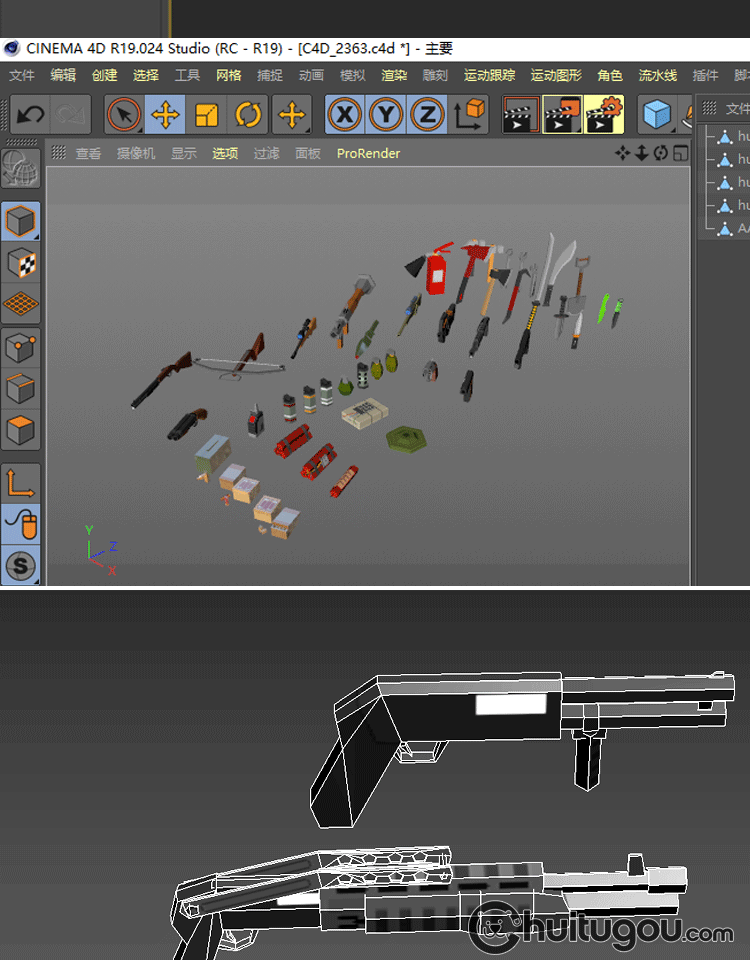Open the 渲染 menu

click(x=394, y=75)
